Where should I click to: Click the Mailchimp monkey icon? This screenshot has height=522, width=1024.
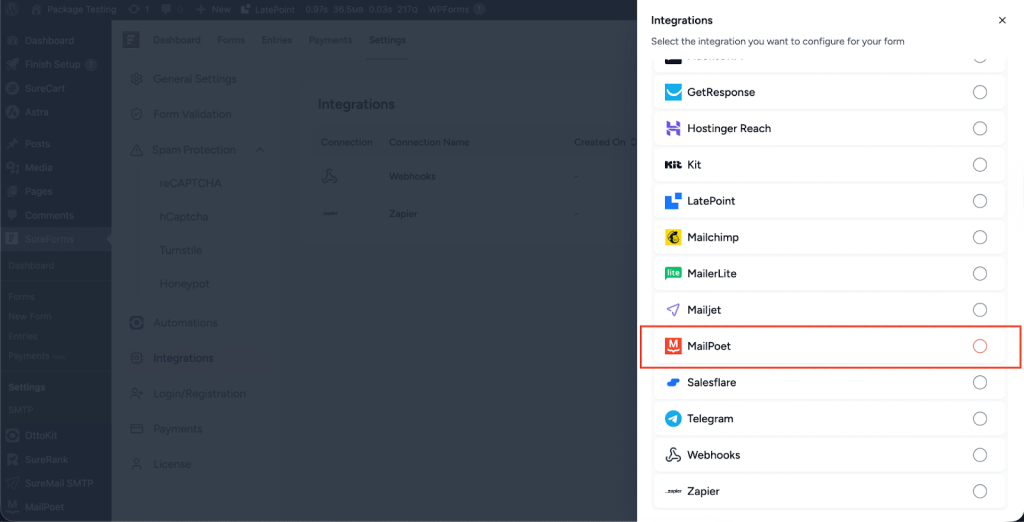click(x=673, y=238)
